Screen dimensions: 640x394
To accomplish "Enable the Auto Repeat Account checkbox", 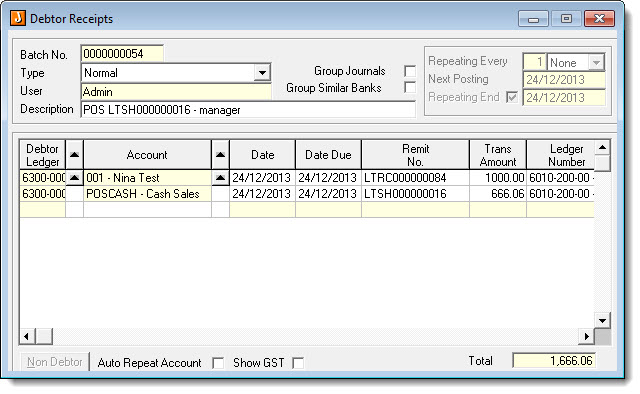I will click(218, 363).
